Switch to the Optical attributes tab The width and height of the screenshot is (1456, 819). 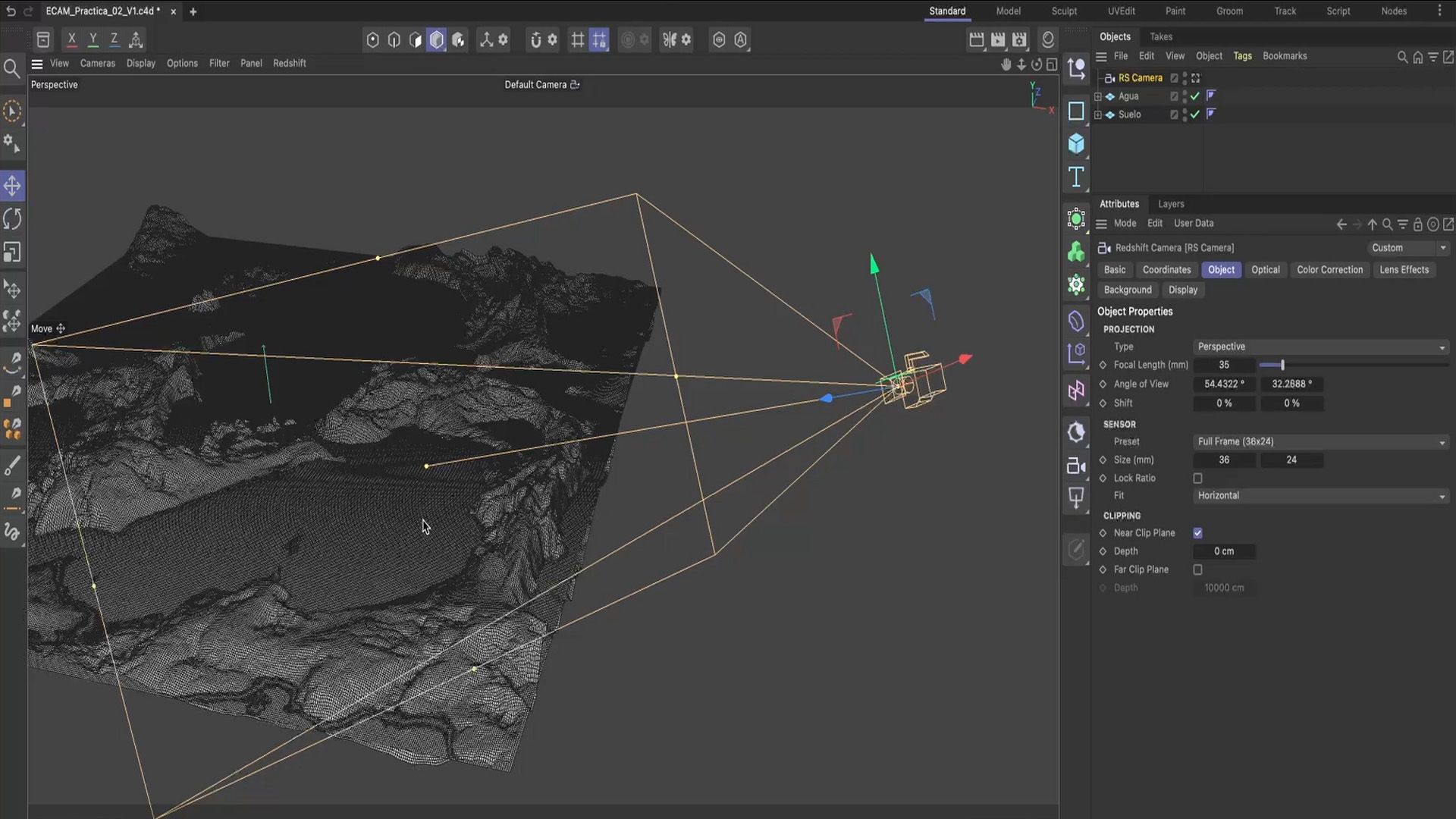[1265, 270]
